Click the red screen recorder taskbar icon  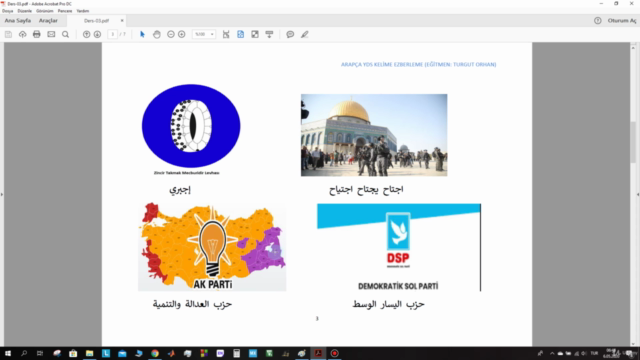click(334, 353)
